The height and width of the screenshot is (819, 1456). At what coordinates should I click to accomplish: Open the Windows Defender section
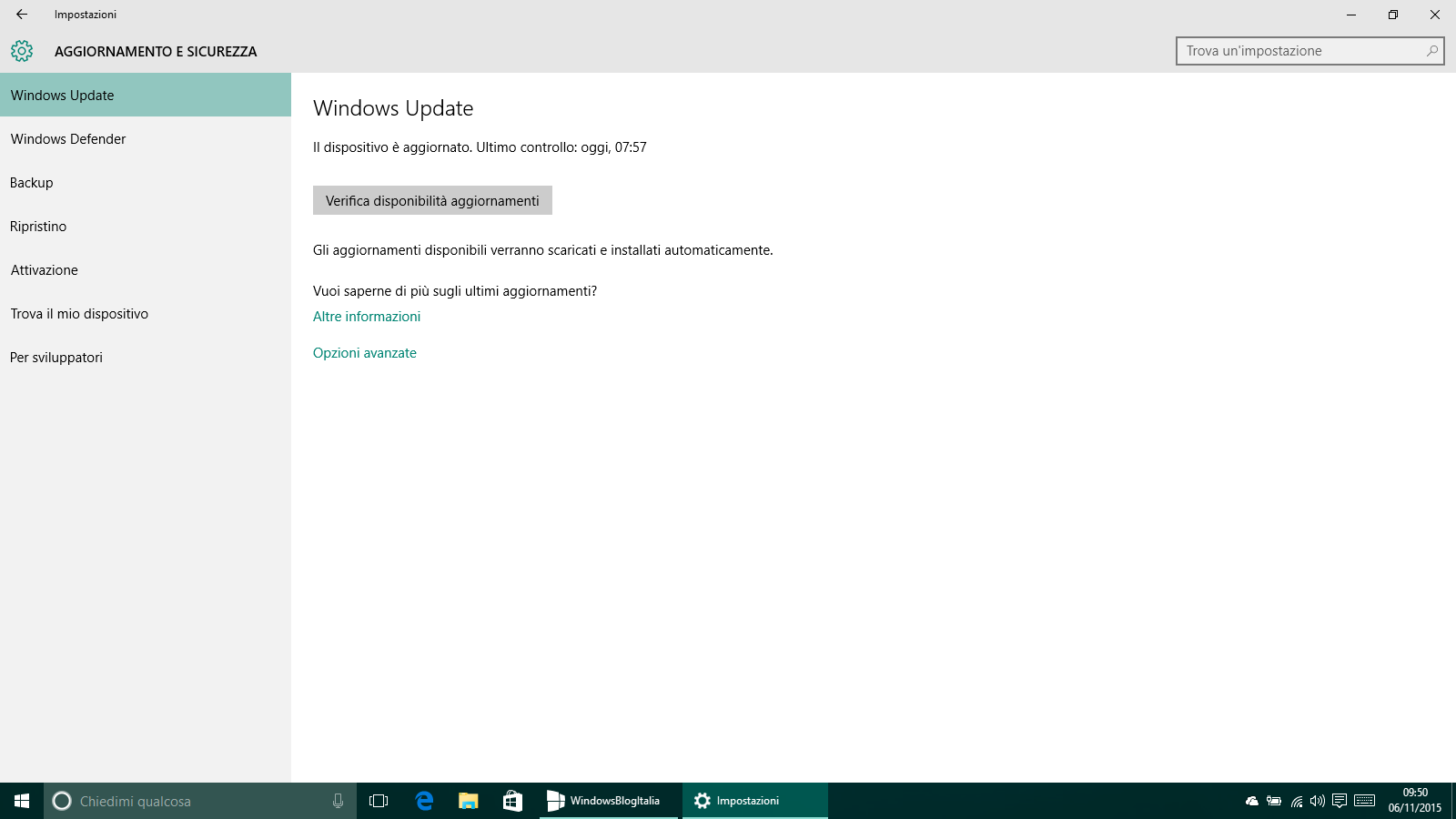[x=146, y=138]
